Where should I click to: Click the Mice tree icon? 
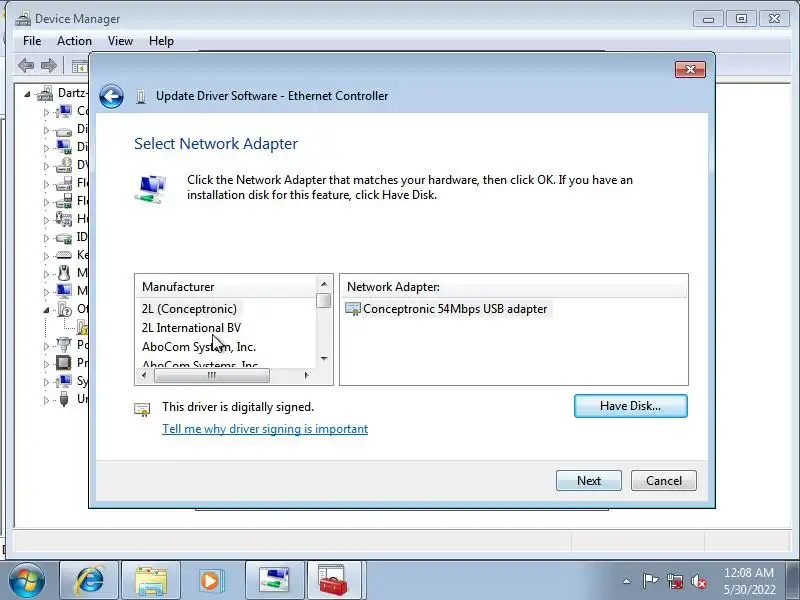64,273
